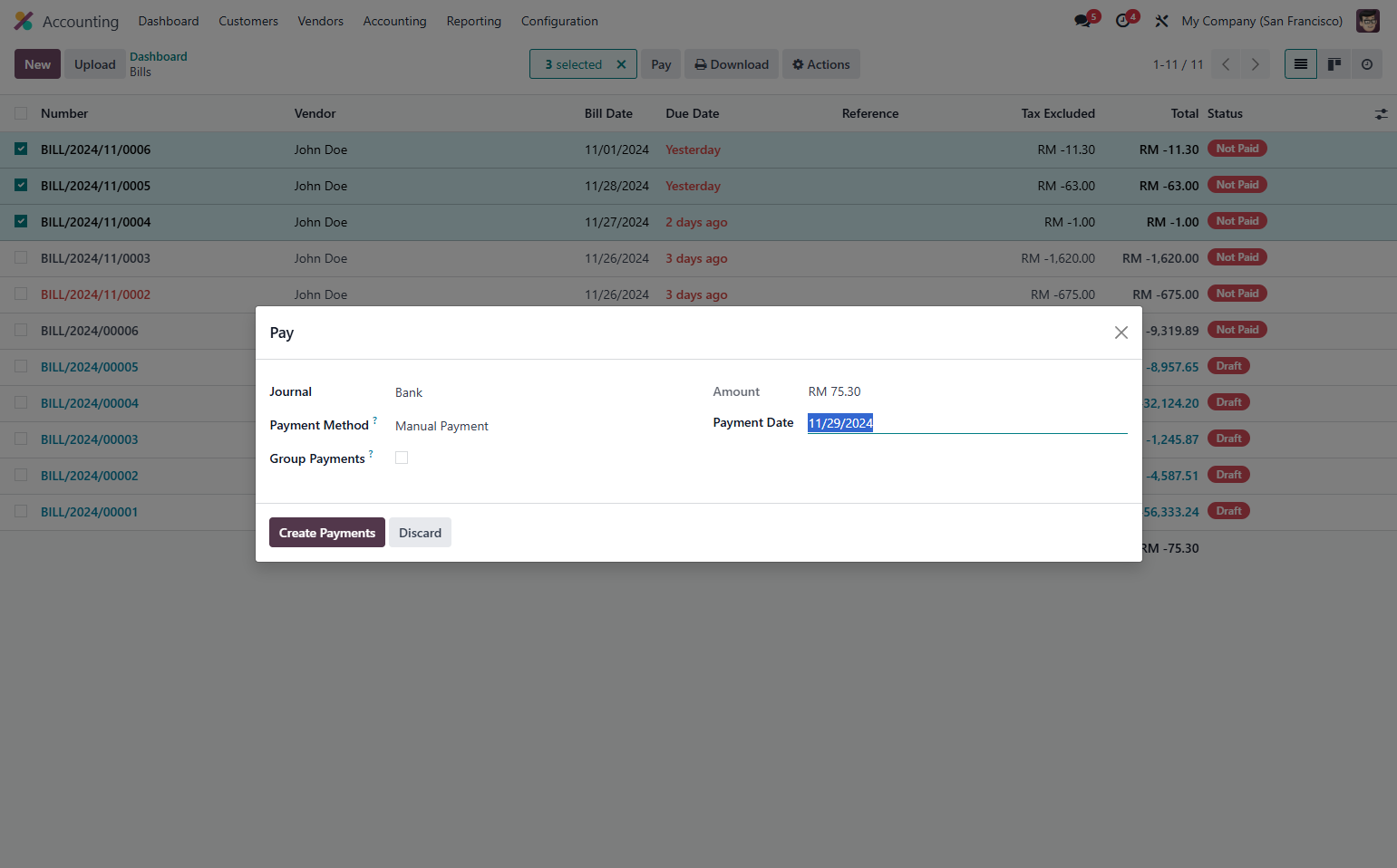Open optional columns adjust icon
This screenshot has width=1397, height=868.
(x=1381, y=114)
